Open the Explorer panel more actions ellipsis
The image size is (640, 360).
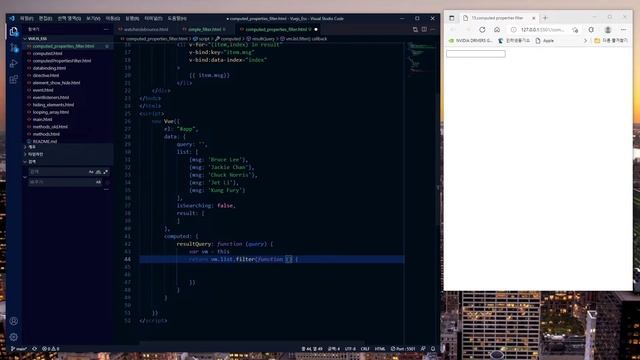coord(107,29)
